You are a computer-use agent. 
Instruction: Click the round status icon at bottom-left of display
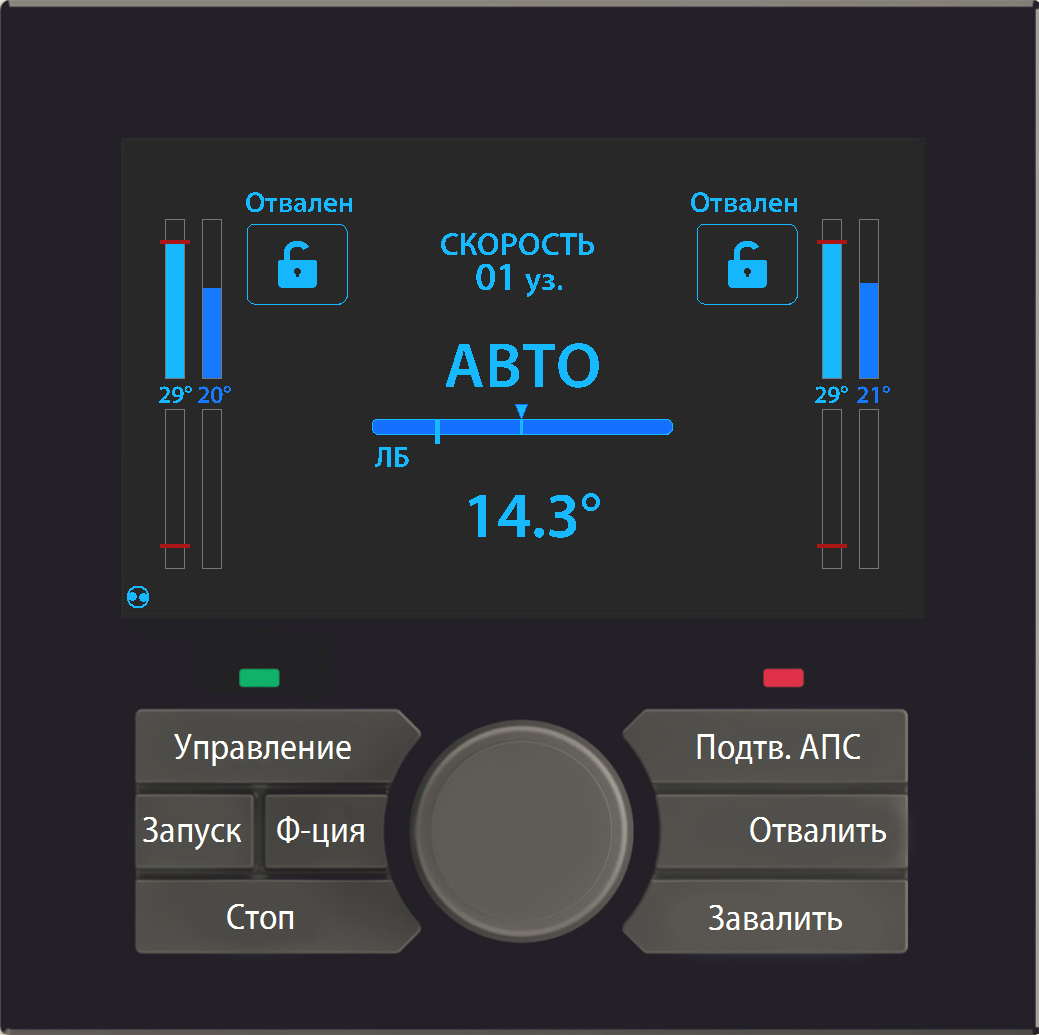[139, 597]
